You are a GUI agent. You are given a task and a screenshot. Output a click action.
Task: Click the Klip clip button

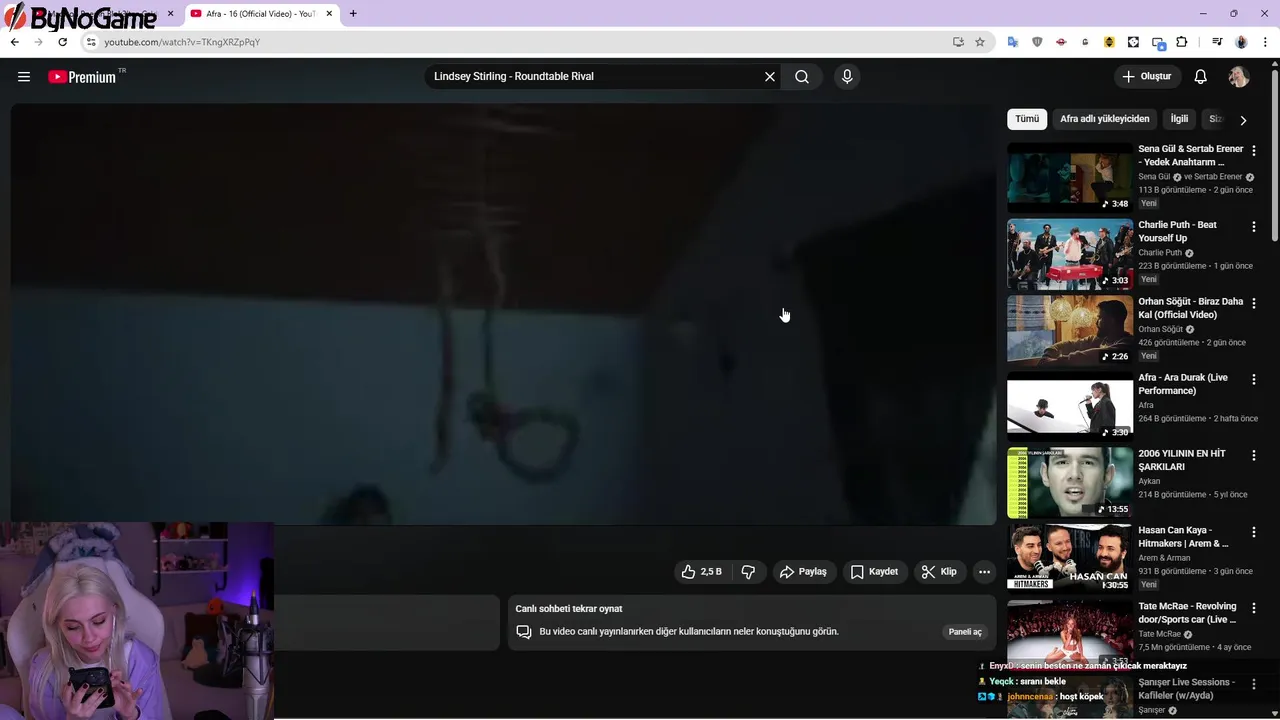[939, 572]
